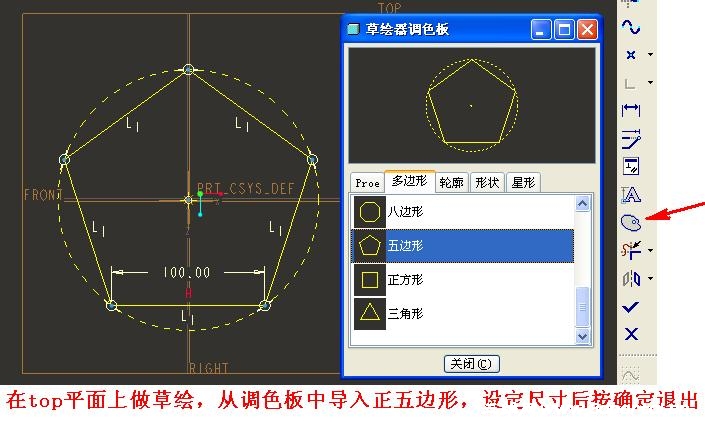Quit the sketch with the X icon

point(631,334)
